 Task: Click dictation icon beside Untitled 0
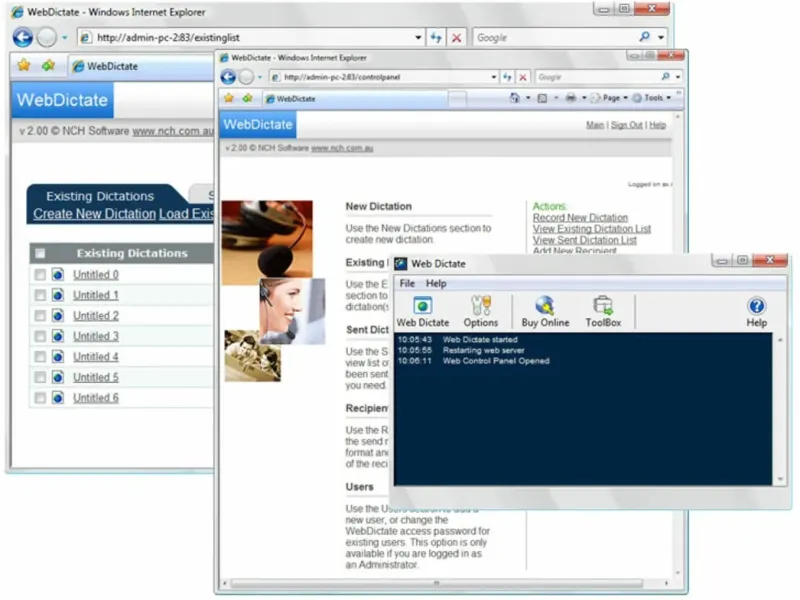click(58, 274)
